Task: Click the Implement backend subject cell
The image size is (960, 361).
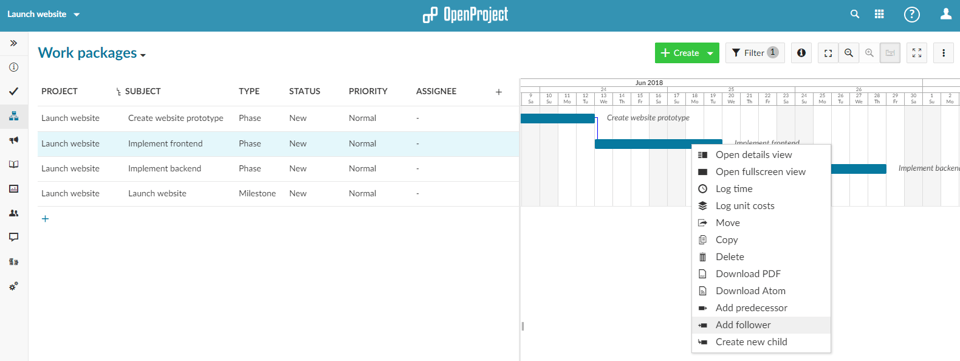Action: point(165,168)
